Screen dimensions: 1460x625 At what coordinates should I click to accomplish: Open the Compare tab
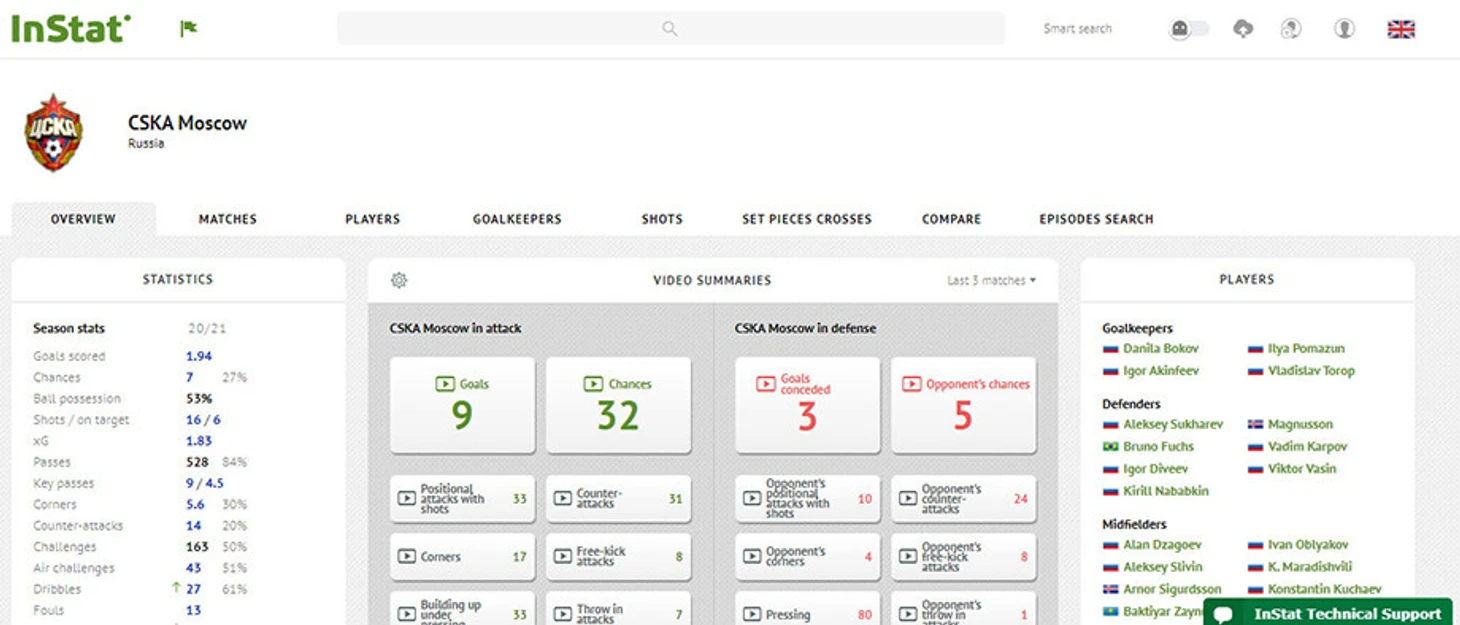coord(952,219)
